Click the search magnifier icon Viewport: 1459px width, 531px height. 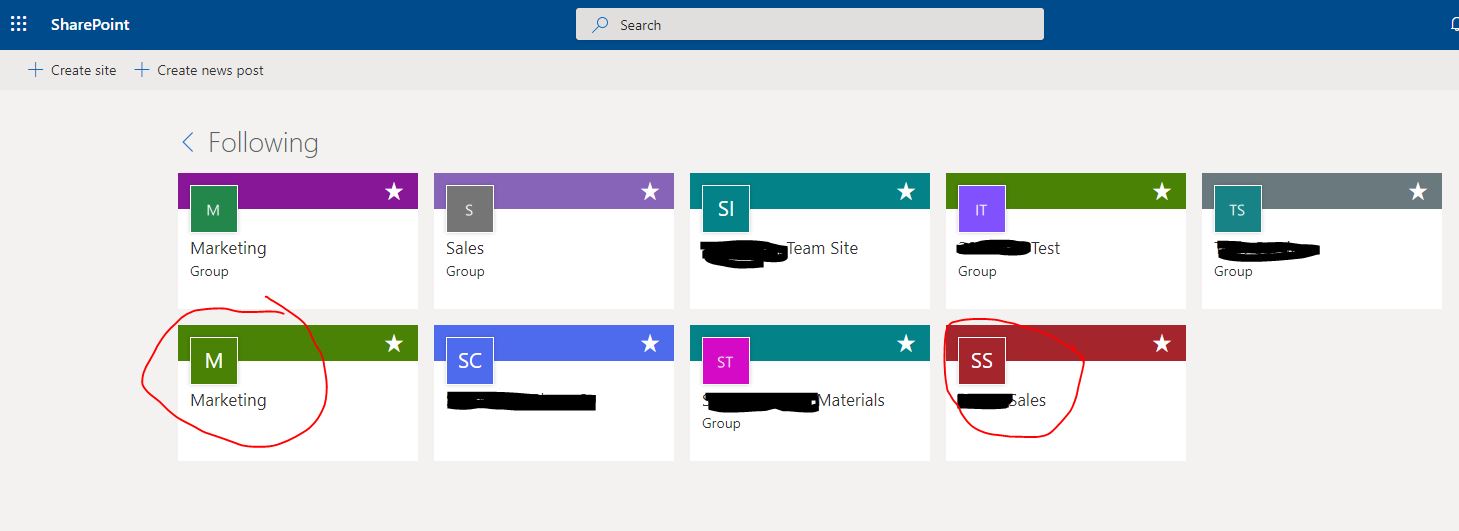(600, 25)
